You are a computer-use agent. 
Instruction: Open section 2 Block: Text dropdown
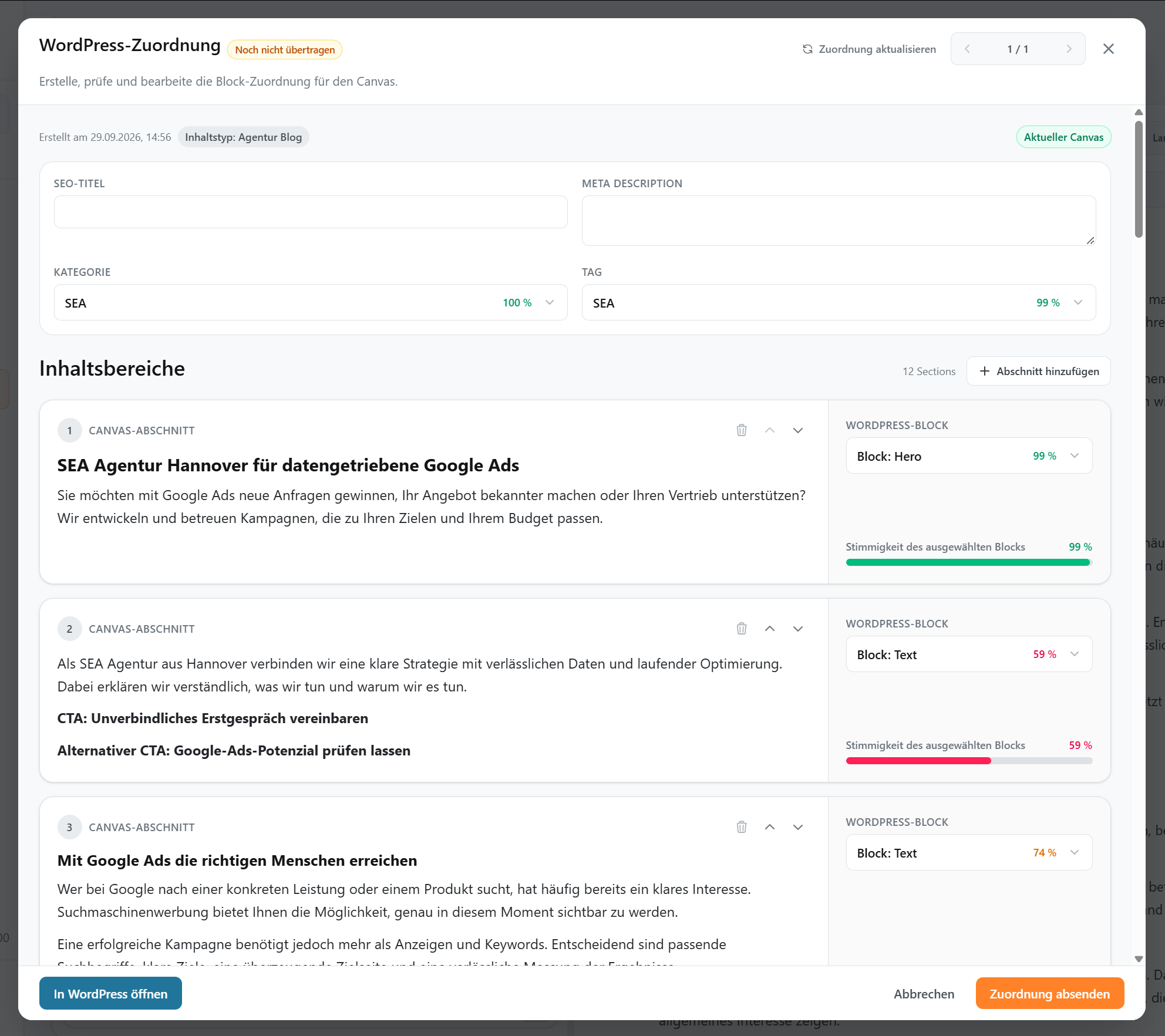coord(969,654)
